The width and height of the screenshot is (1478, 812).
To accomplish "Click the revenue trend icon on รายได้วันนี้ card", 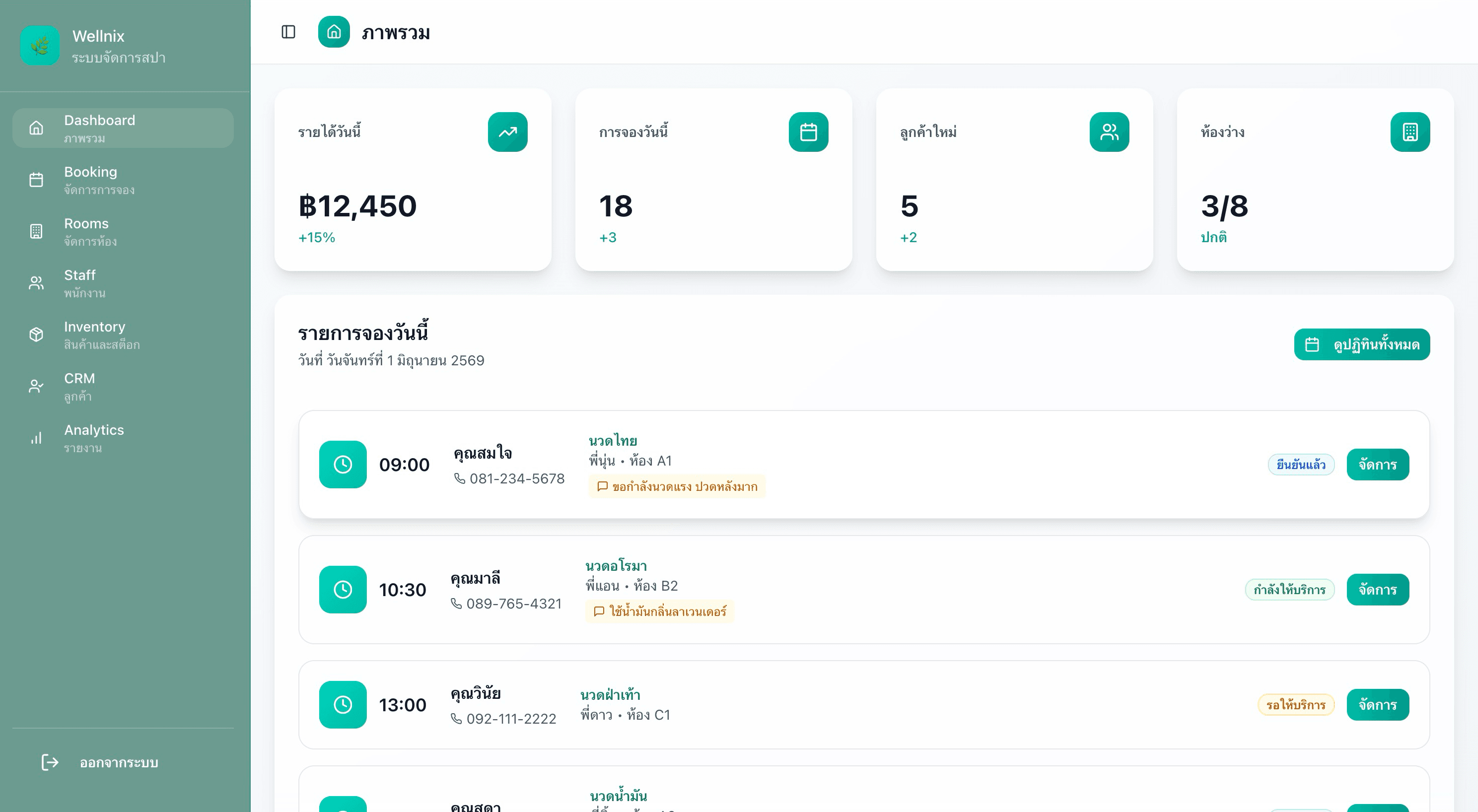I will pyautogui.click(x=508, y=132).
